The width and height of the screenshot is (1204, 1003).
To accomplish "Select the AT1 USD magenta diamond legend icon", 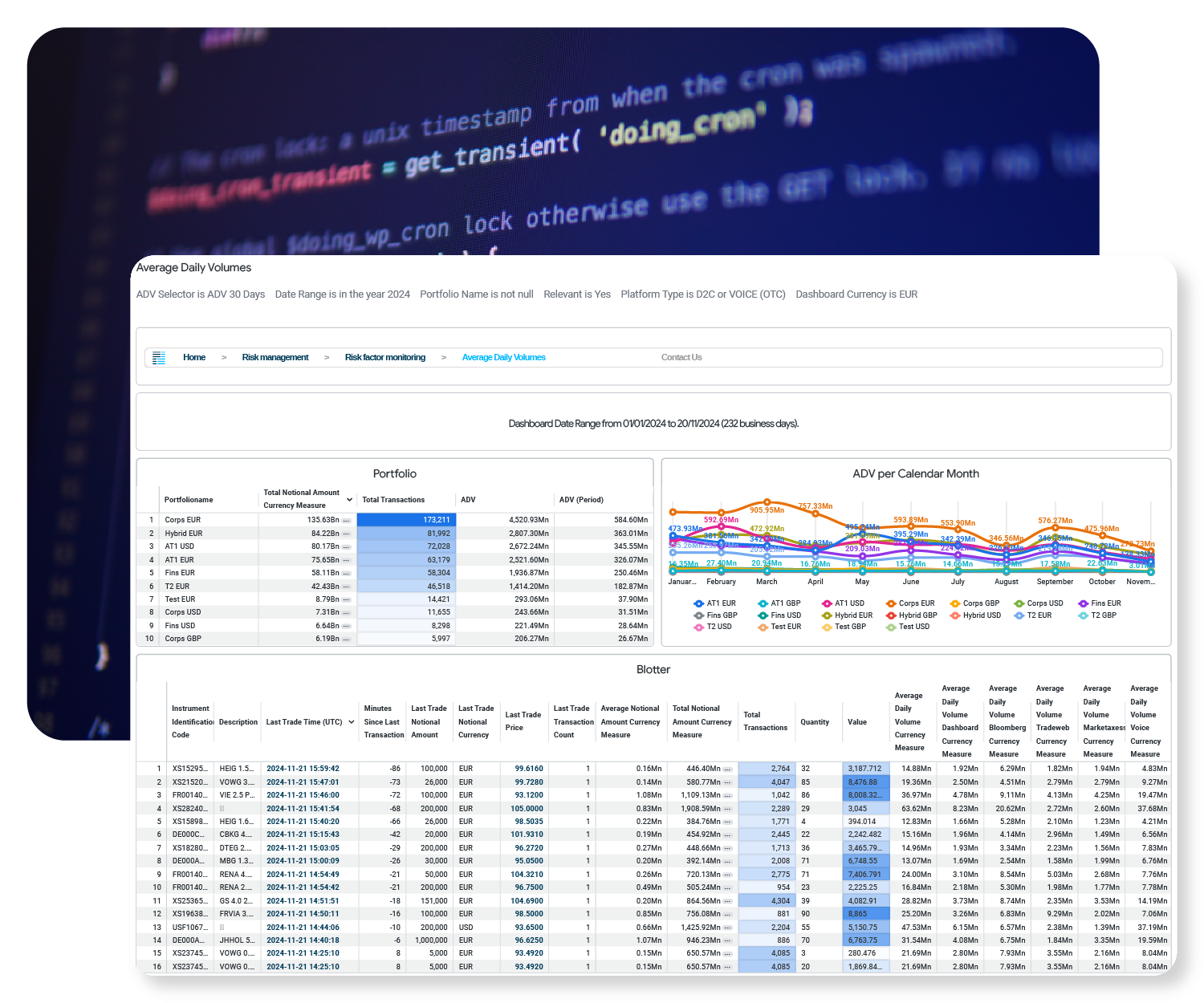I will pyautogui.click(x=827, y=603).
